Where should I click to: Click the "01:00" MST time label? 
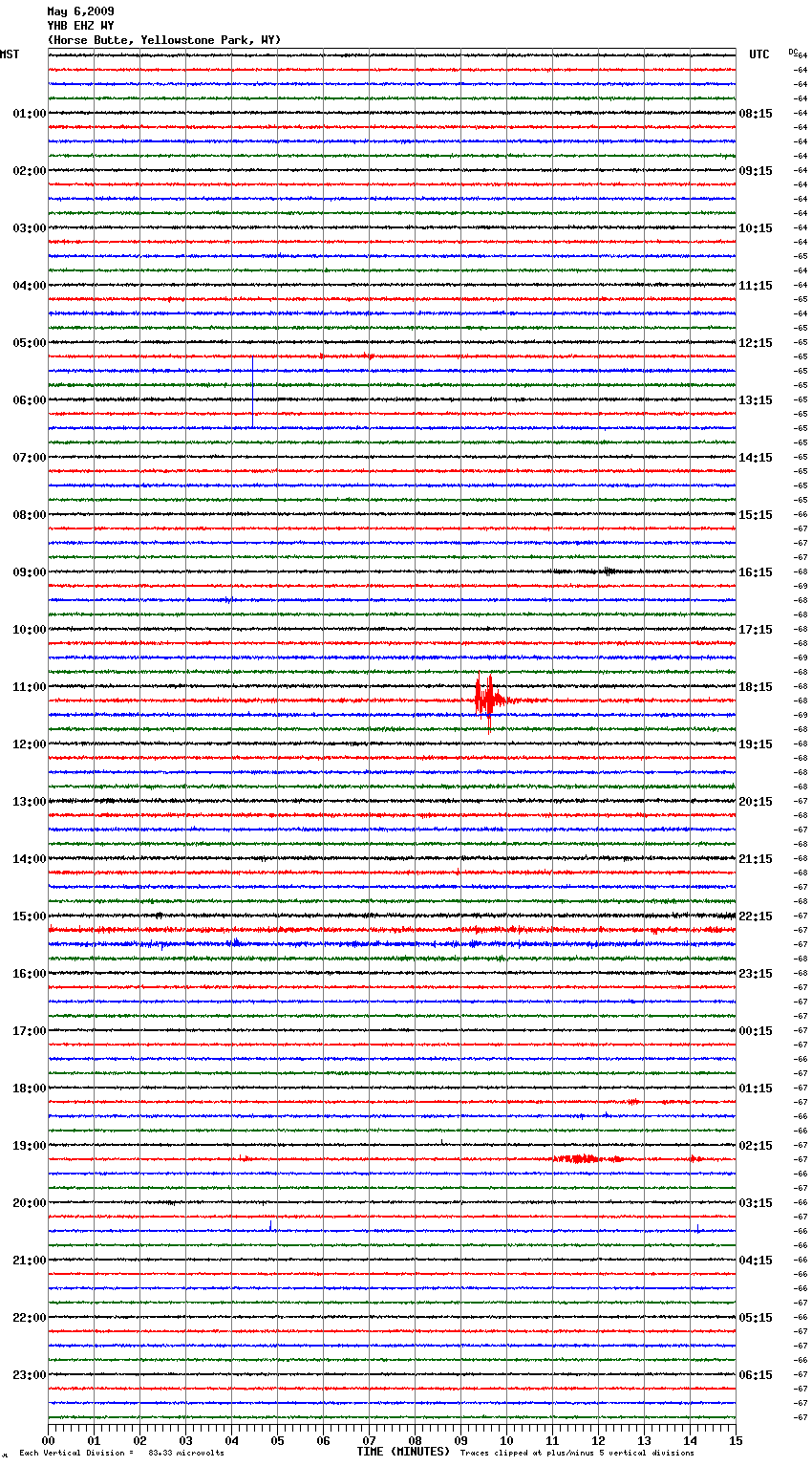(30, 114)
